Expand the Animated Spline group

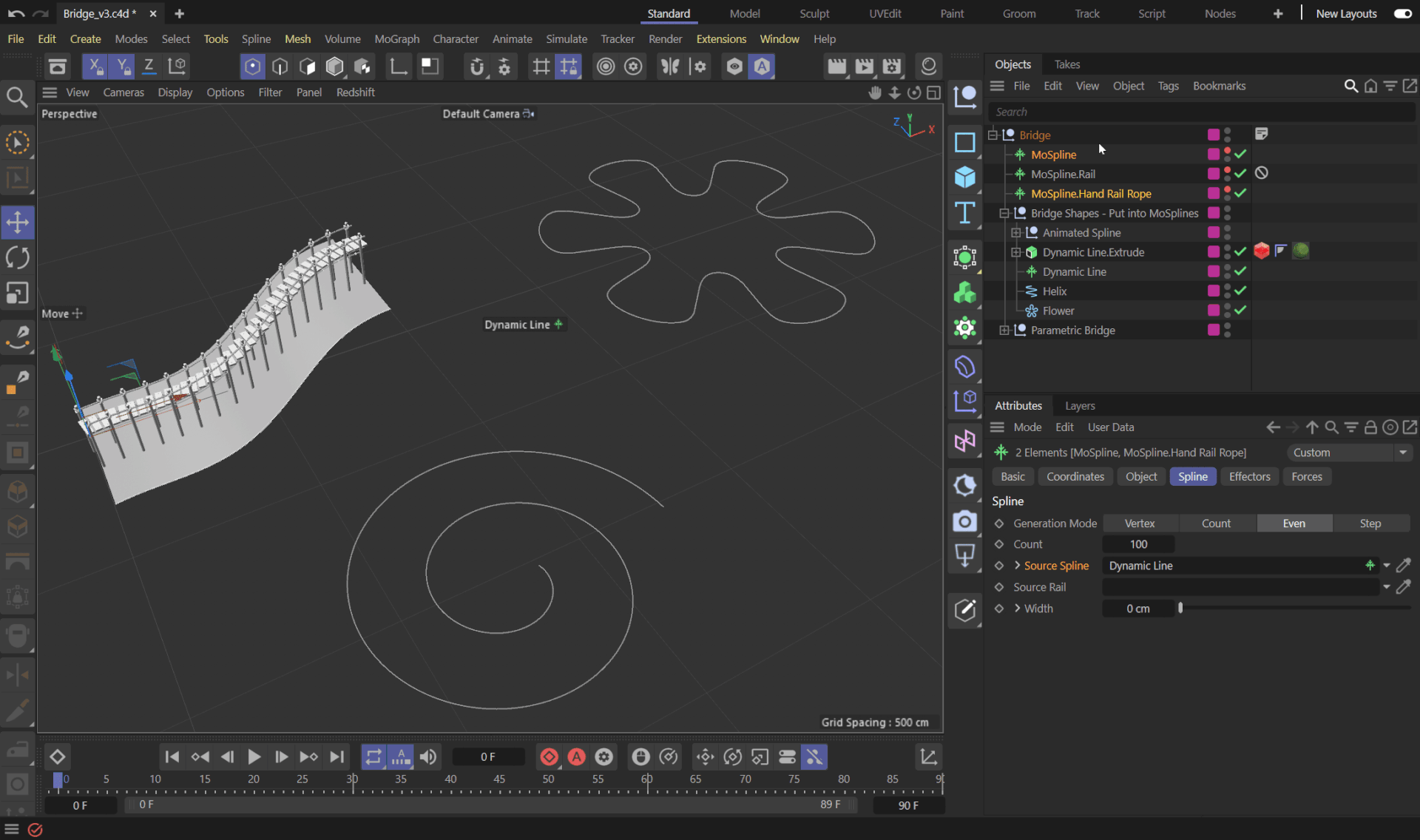(1016, 233)
